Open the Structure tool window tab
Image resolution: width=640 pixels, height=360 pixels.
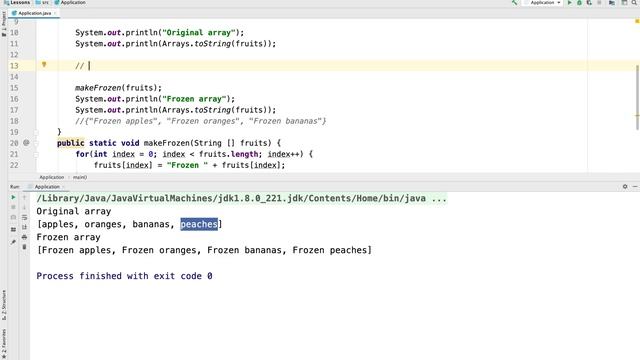(x=4, y=305)
